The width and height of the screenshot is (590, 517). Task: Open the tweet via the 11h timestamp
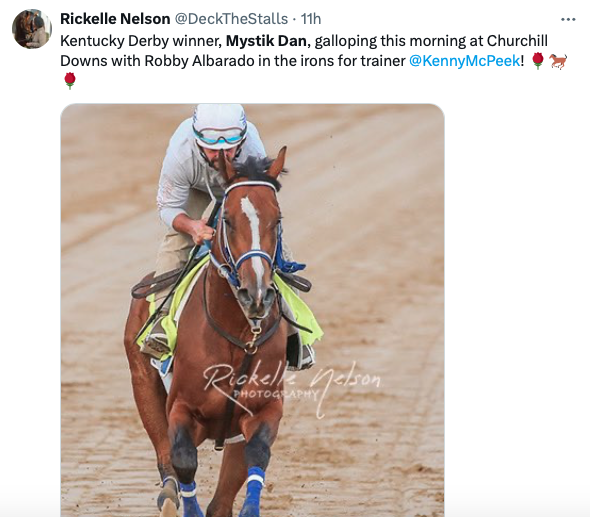pos(311,19)
